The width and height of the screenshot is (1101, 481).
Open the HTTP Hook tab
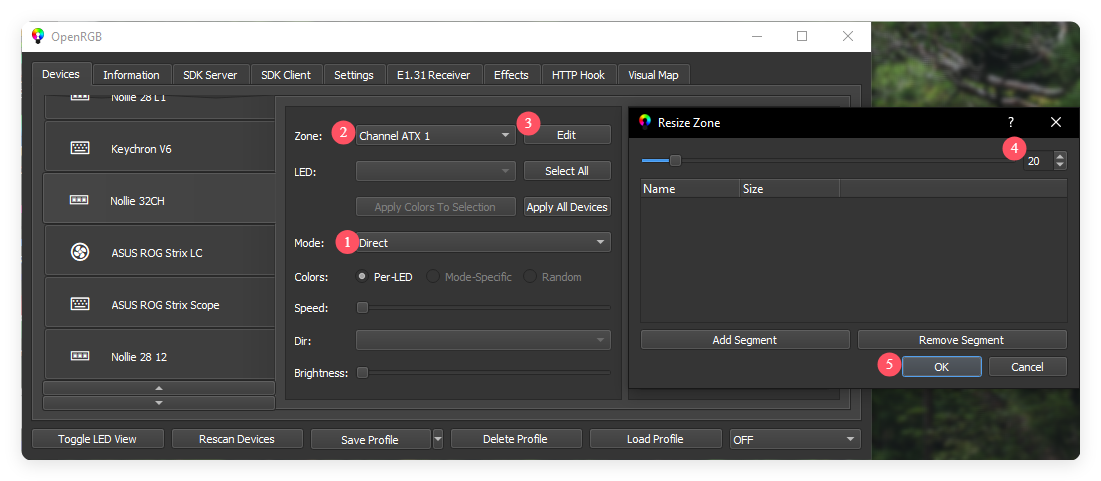click(x=579, y=74)
